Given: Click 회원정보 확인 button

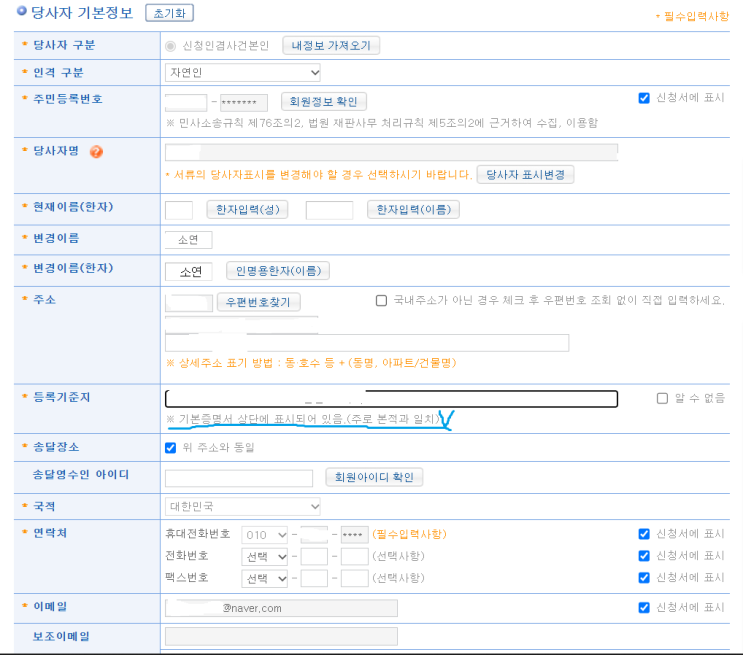Looking at the screenshot, I should pos(323,101).
